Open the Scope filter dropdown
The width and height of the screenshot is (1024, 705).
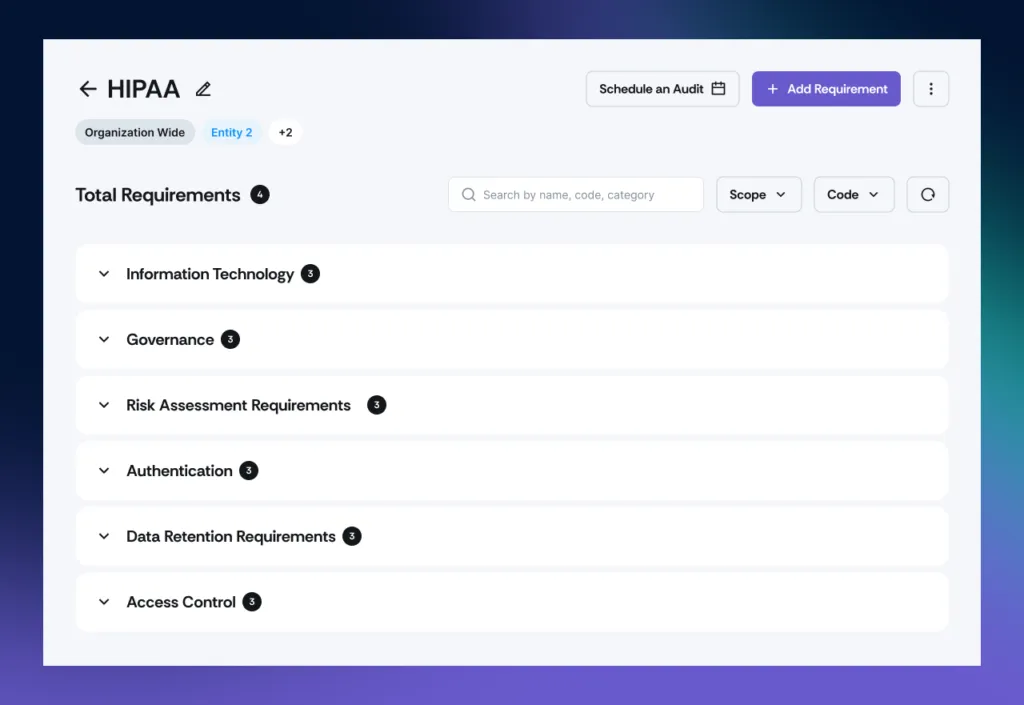[758, 195]
